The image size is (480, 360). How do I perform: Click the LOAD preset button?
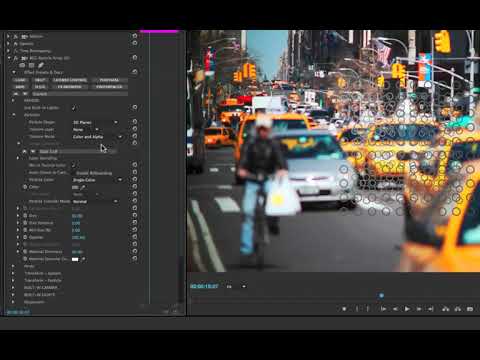coord(20,80)
